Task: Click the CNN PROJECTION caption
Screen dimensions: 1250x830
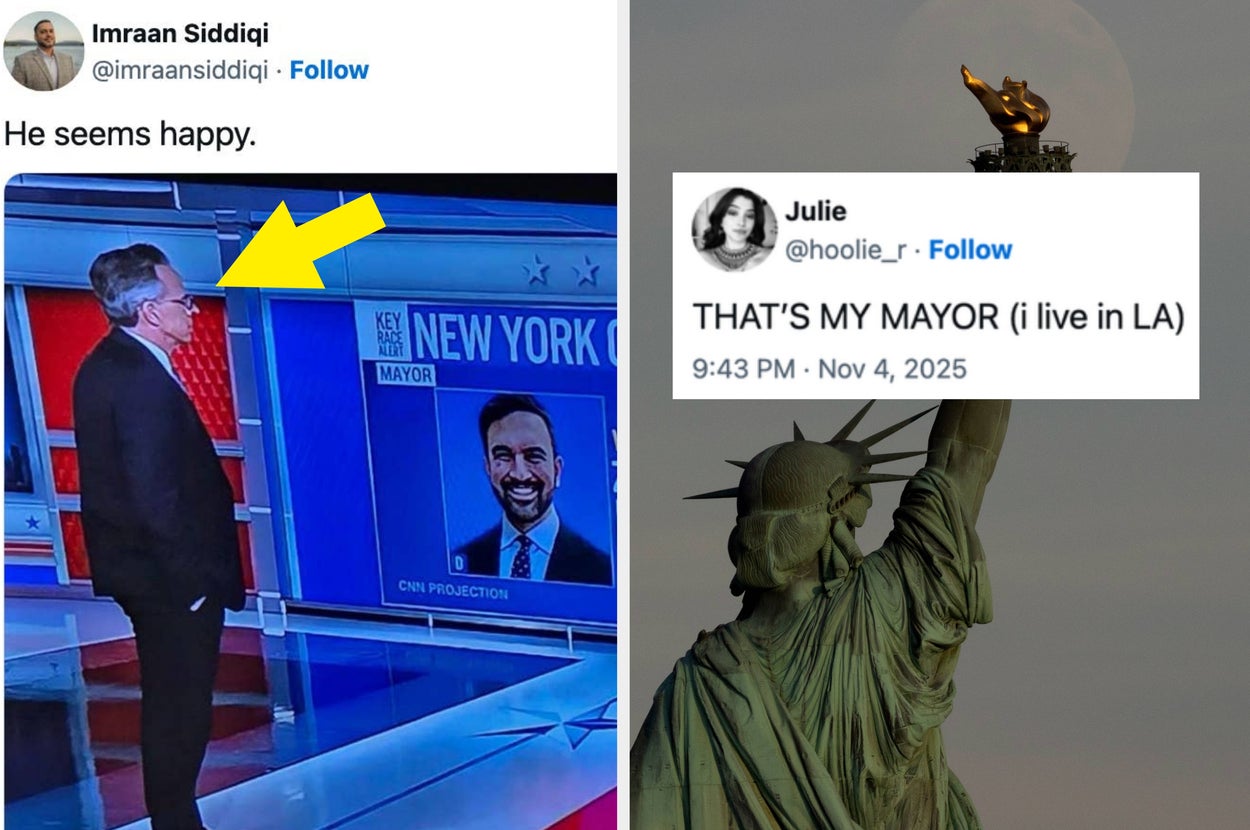Action: pos(453,590)
